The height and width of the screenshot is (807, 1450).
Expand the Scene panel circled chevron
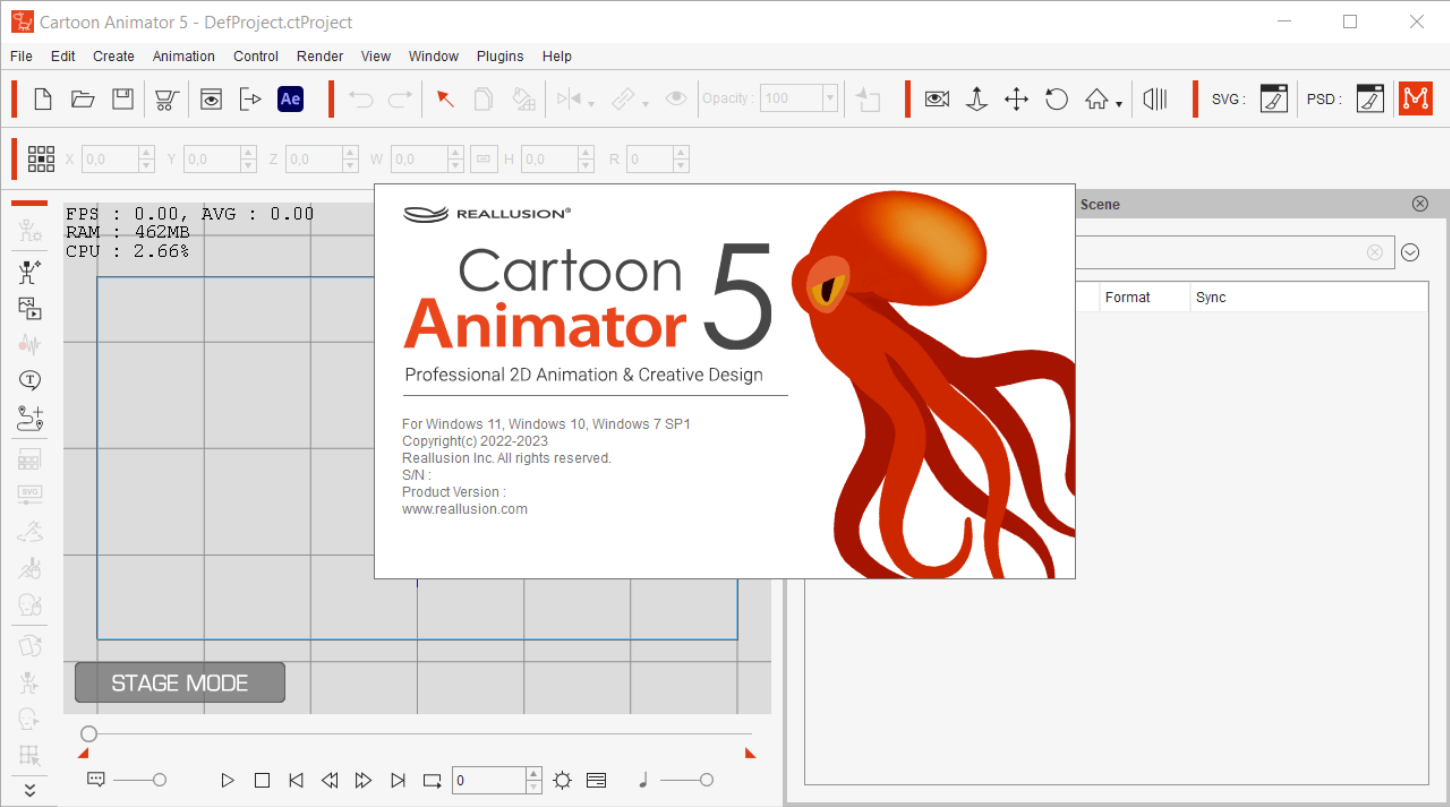click(x=1410, y=252)
